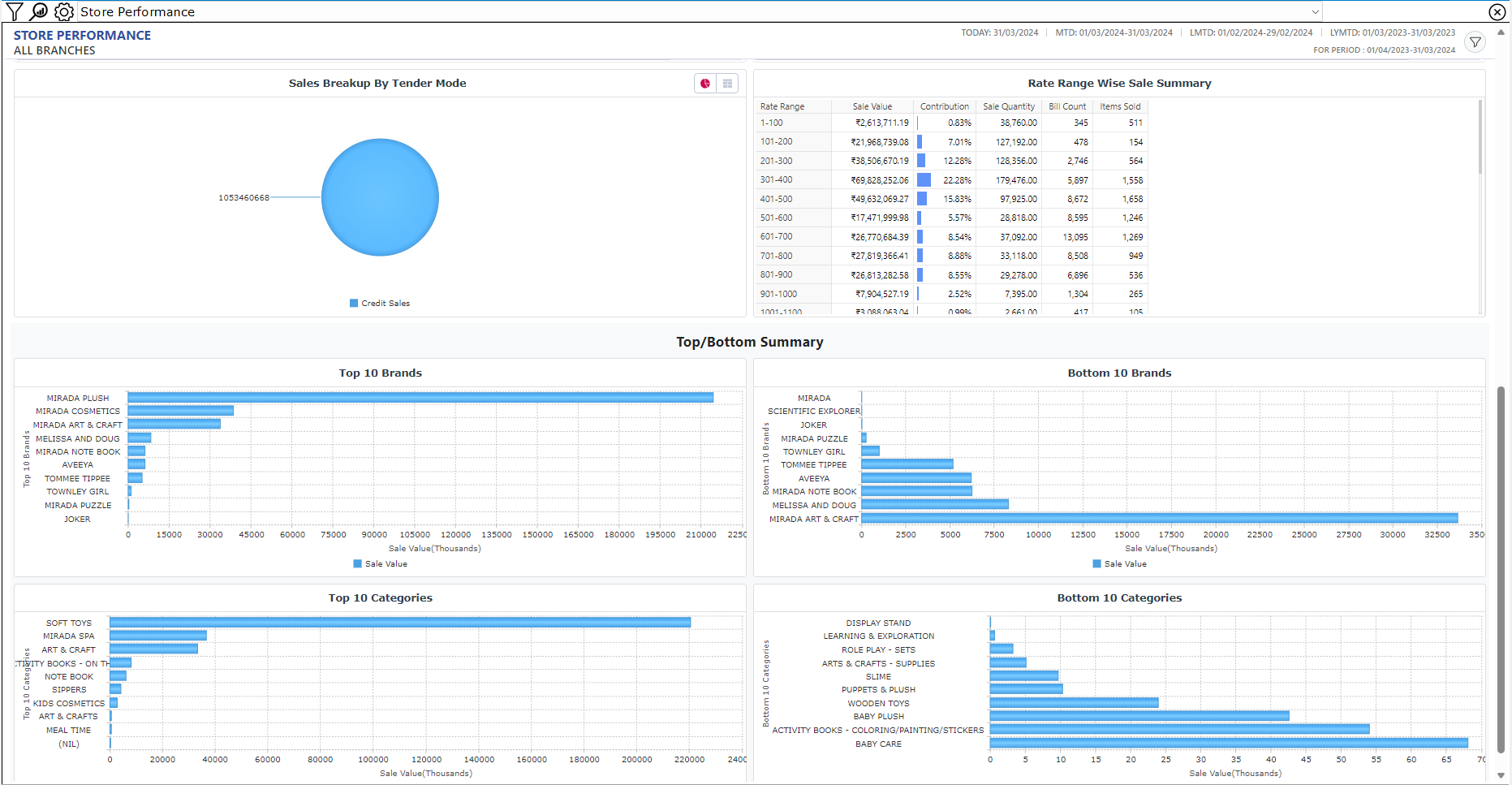
Task: Click the MIRADA PLUSH bar in Top Brands
Action: (x=420, y=398)
